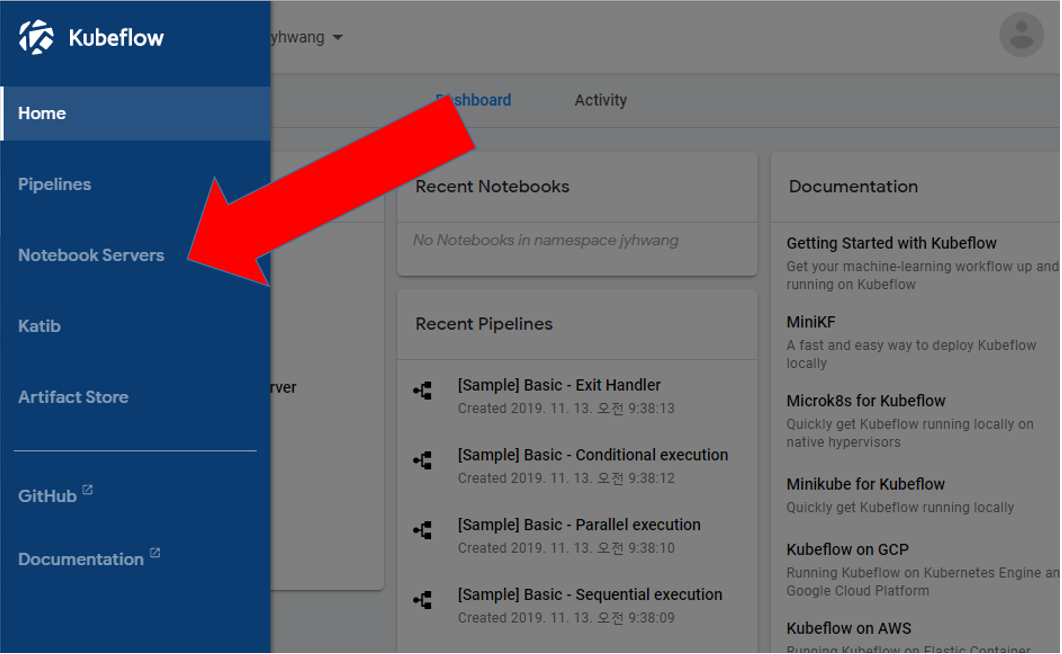Click pipeline icon beside Sequential execution sample
Viewport: 1062px width, 654px height.
click(423, 600)
